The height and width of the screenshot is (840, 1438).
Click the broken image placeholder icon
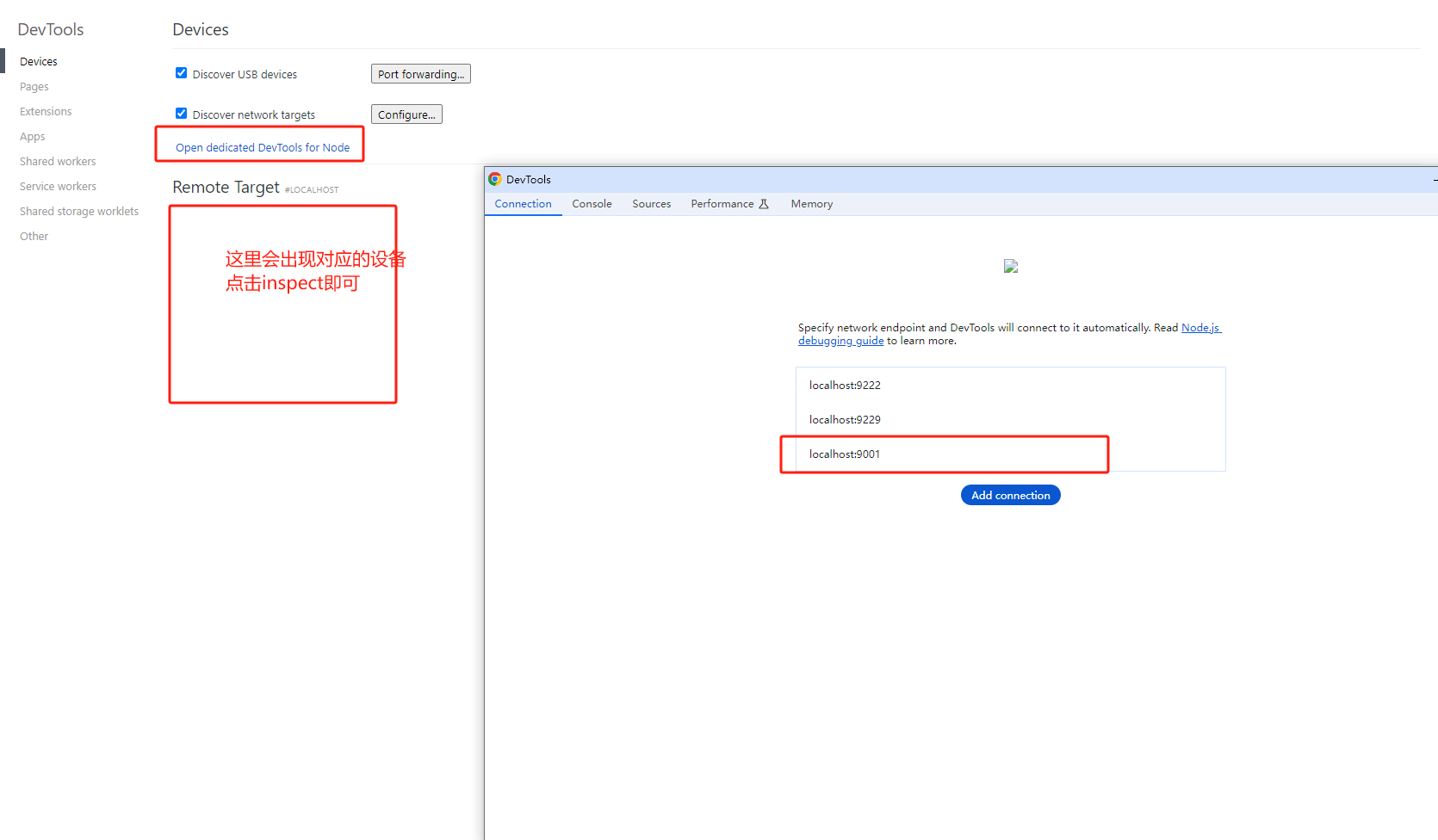(x=1011, y=267)
